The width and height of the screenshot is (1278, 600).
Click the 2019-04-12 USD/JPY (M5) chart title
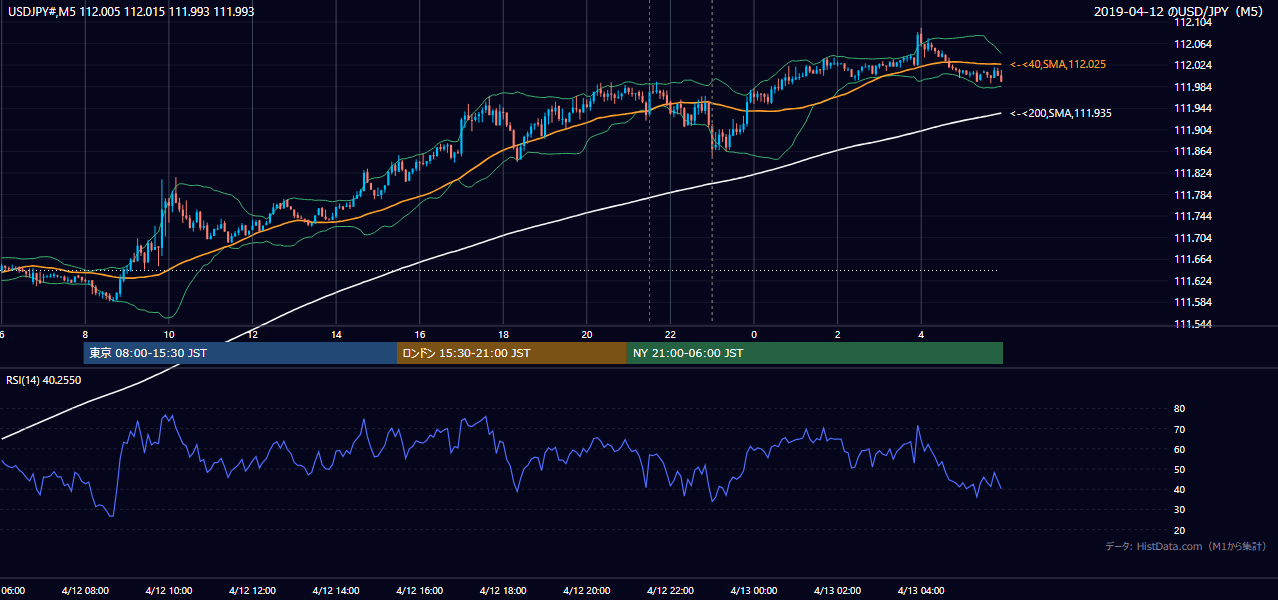point(1180,11)
